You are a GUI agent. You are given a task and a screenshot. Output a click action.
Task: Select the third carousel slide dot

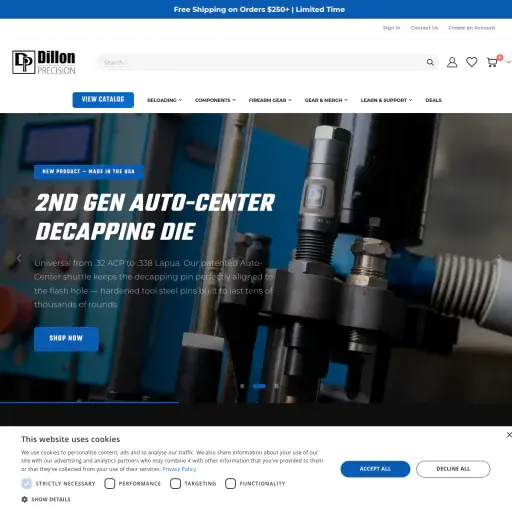(276, 386)
